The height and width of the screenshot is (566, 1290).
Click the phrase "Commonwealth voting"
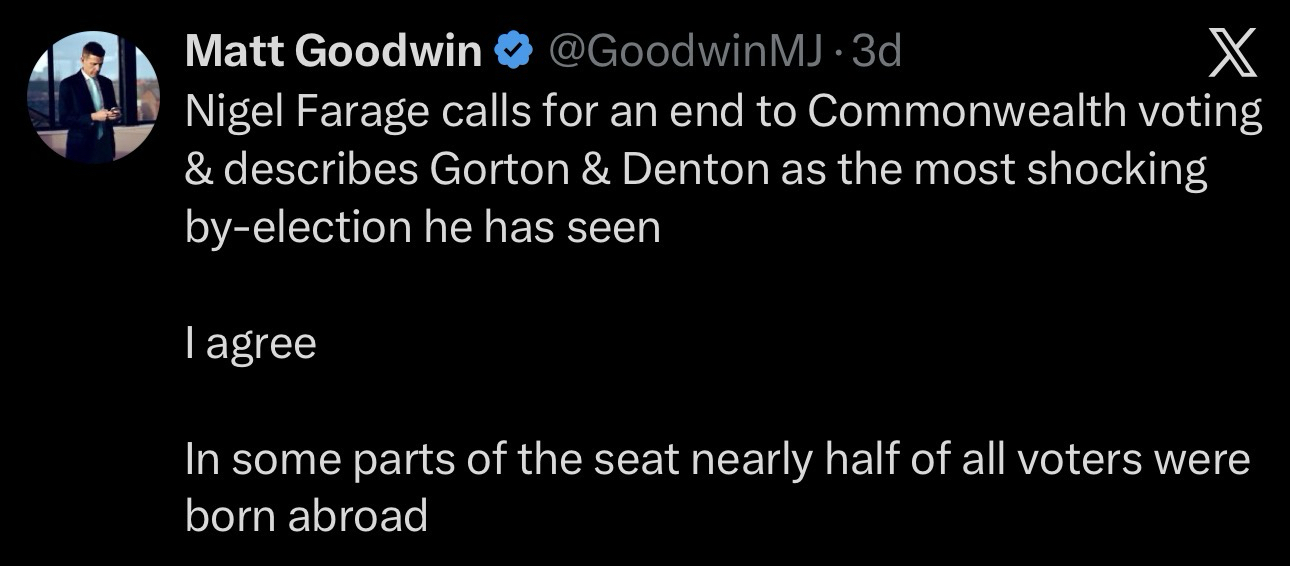click(x=1034, y=112)
